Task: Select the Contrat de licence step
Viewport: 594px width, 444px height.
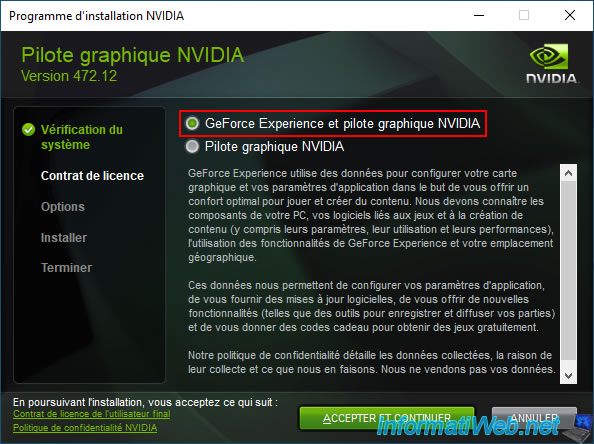Action: tap(92, 176)
